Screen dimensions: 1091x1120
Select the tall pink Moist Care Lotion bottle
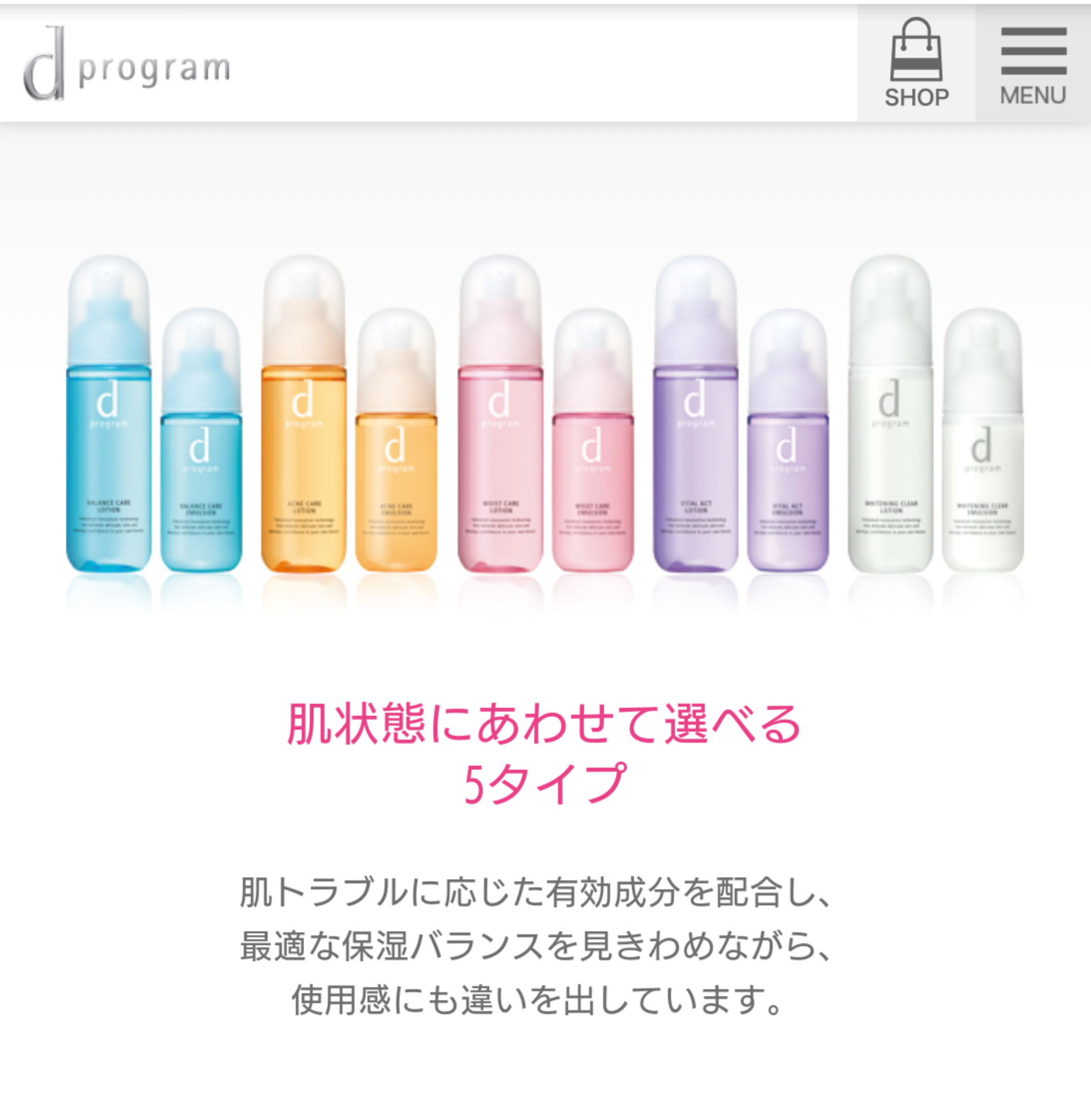500,413
